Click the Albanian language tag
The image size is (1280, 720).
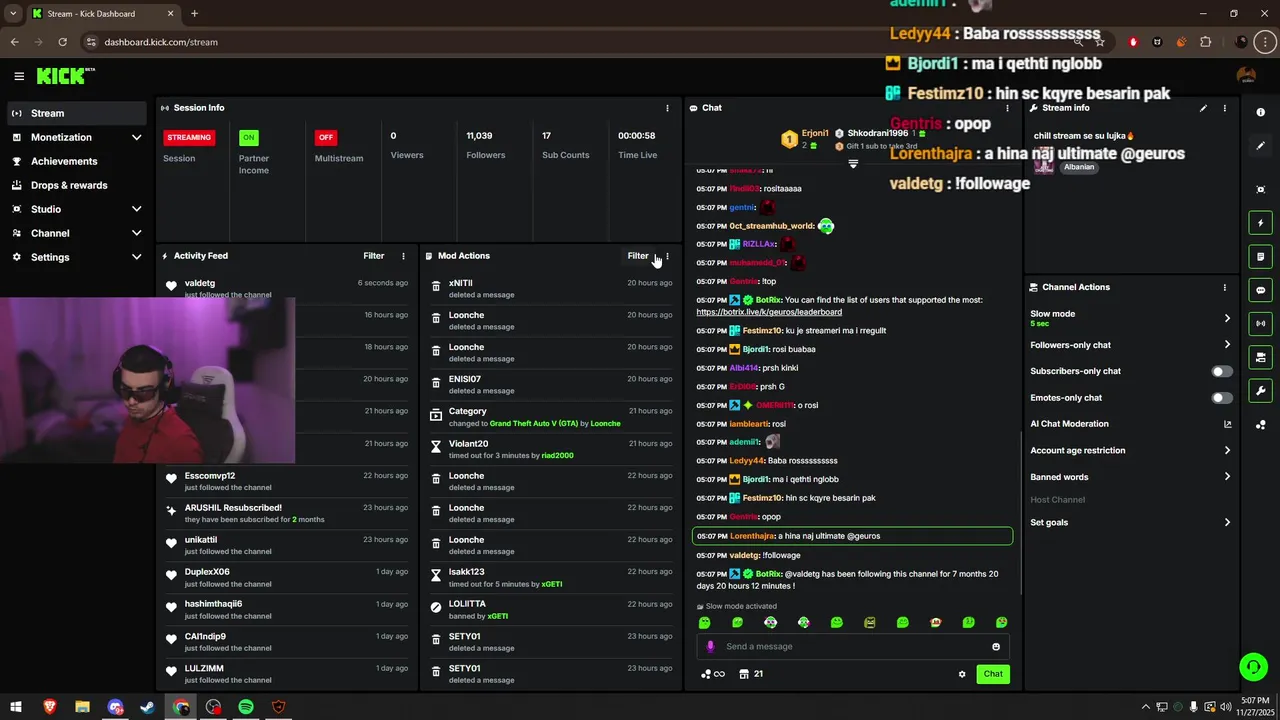tap(1078, 167)
